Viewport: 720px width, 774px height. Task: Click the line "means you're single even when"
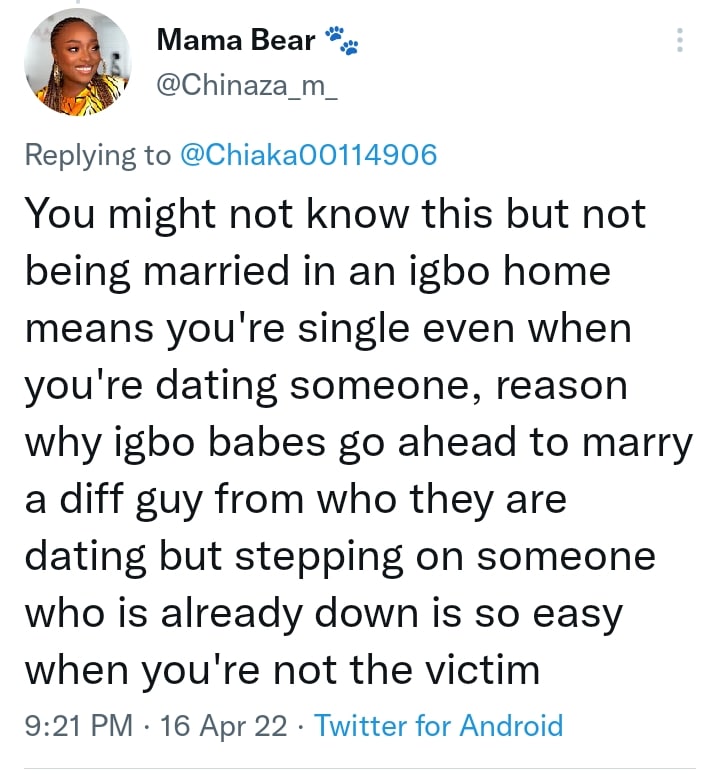point(327,327)
